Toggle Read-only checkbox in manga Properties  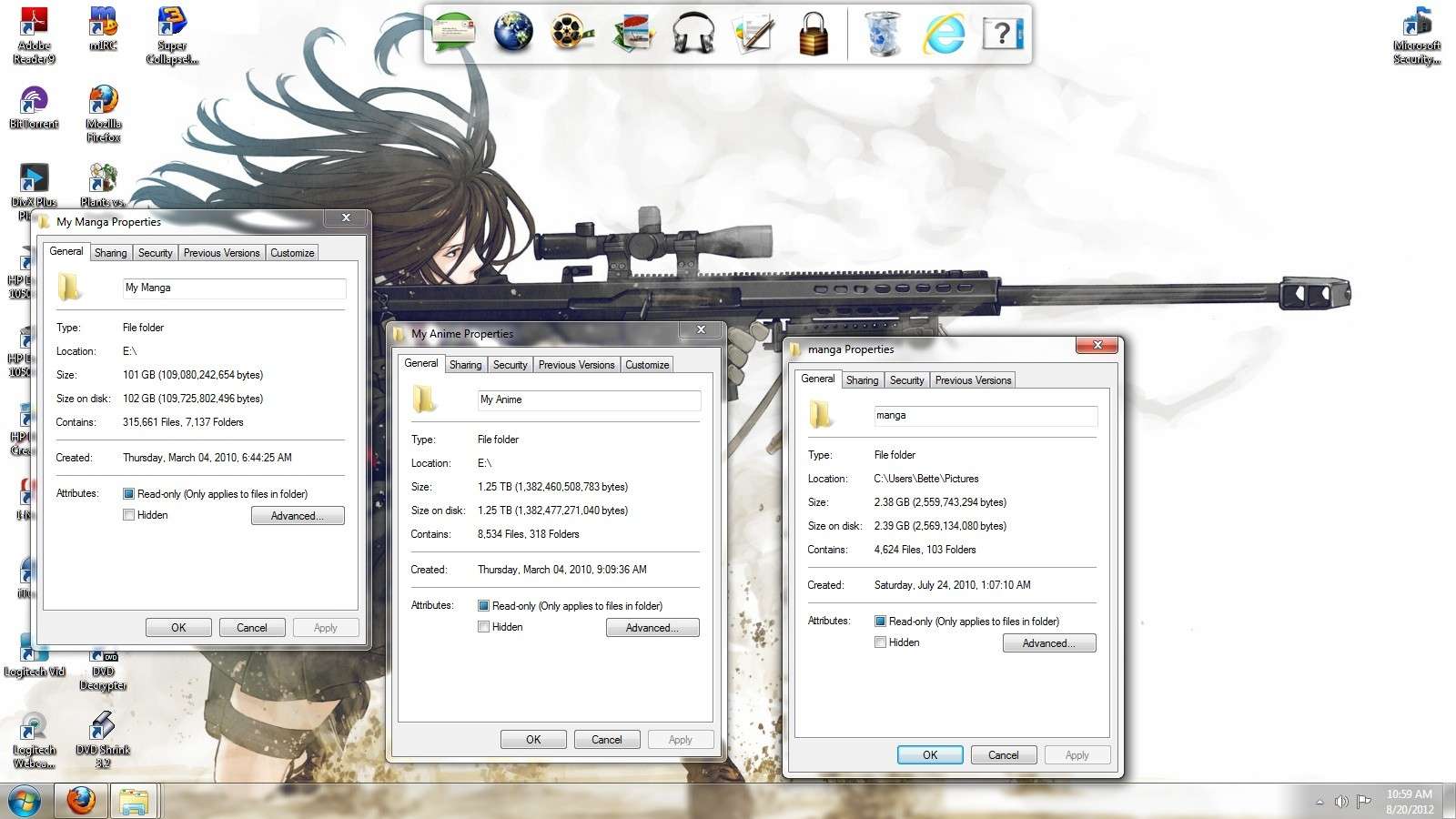(881, 622)
